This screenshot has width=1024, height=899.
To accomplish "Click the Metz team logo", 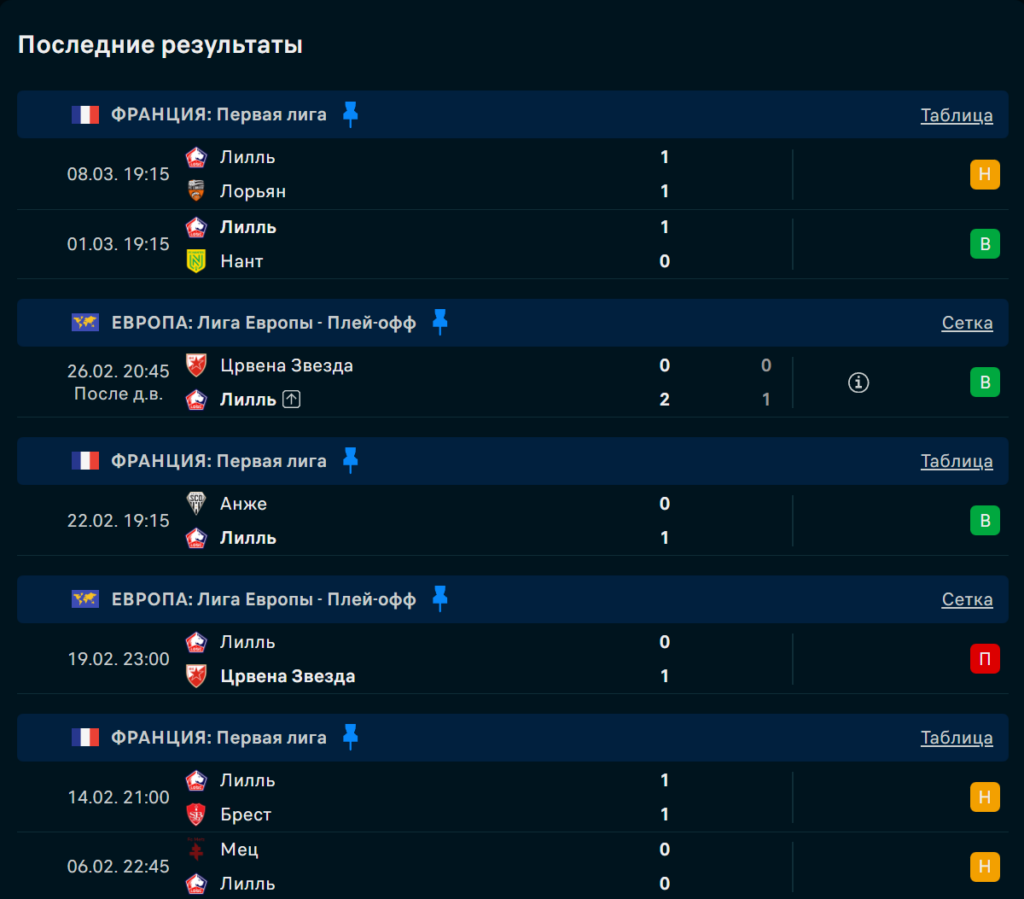I will pos(196,850).
